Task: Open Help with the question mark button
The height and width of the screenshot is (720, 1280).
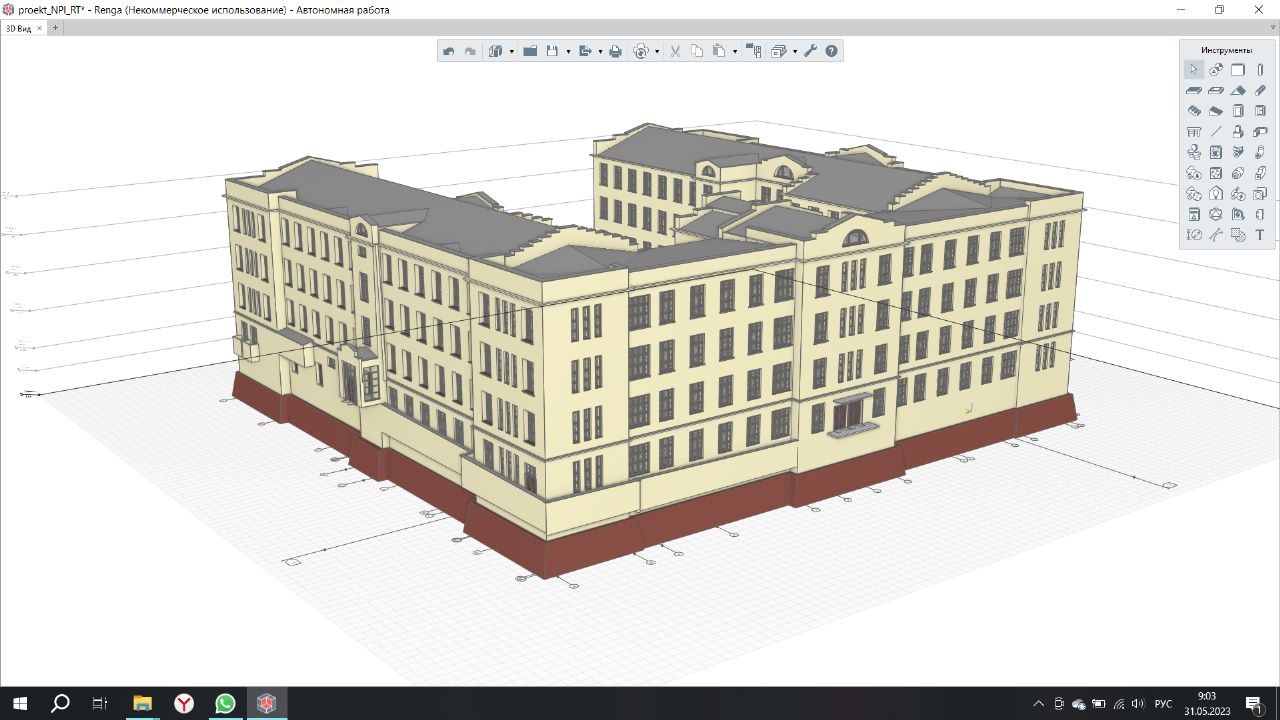Action: pyautogui.click(x=831, y=51)
